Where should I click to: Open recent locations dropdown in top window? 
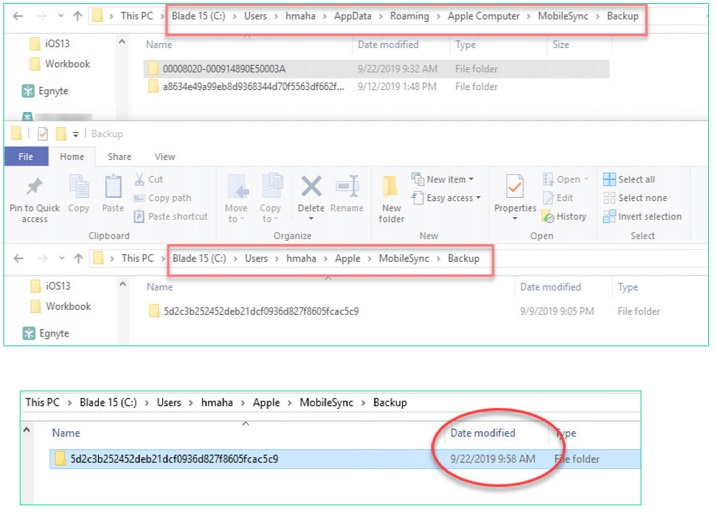click(61, 16)
